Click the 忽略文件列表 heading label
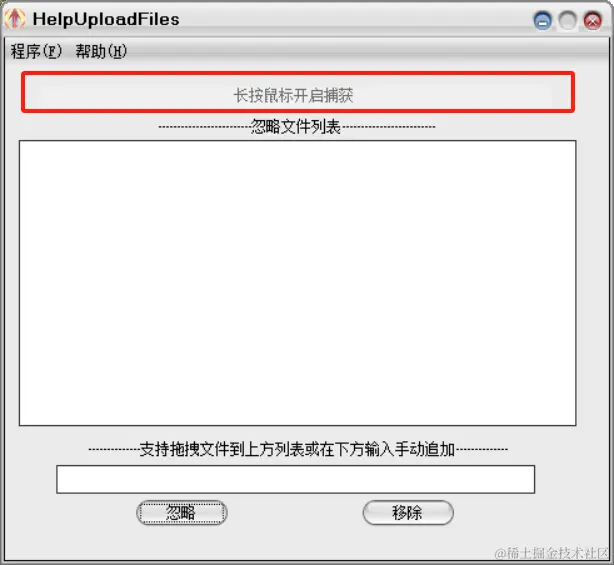Image resolution: width=614 pixels, height=565 pixels. (x=296, y=127)
